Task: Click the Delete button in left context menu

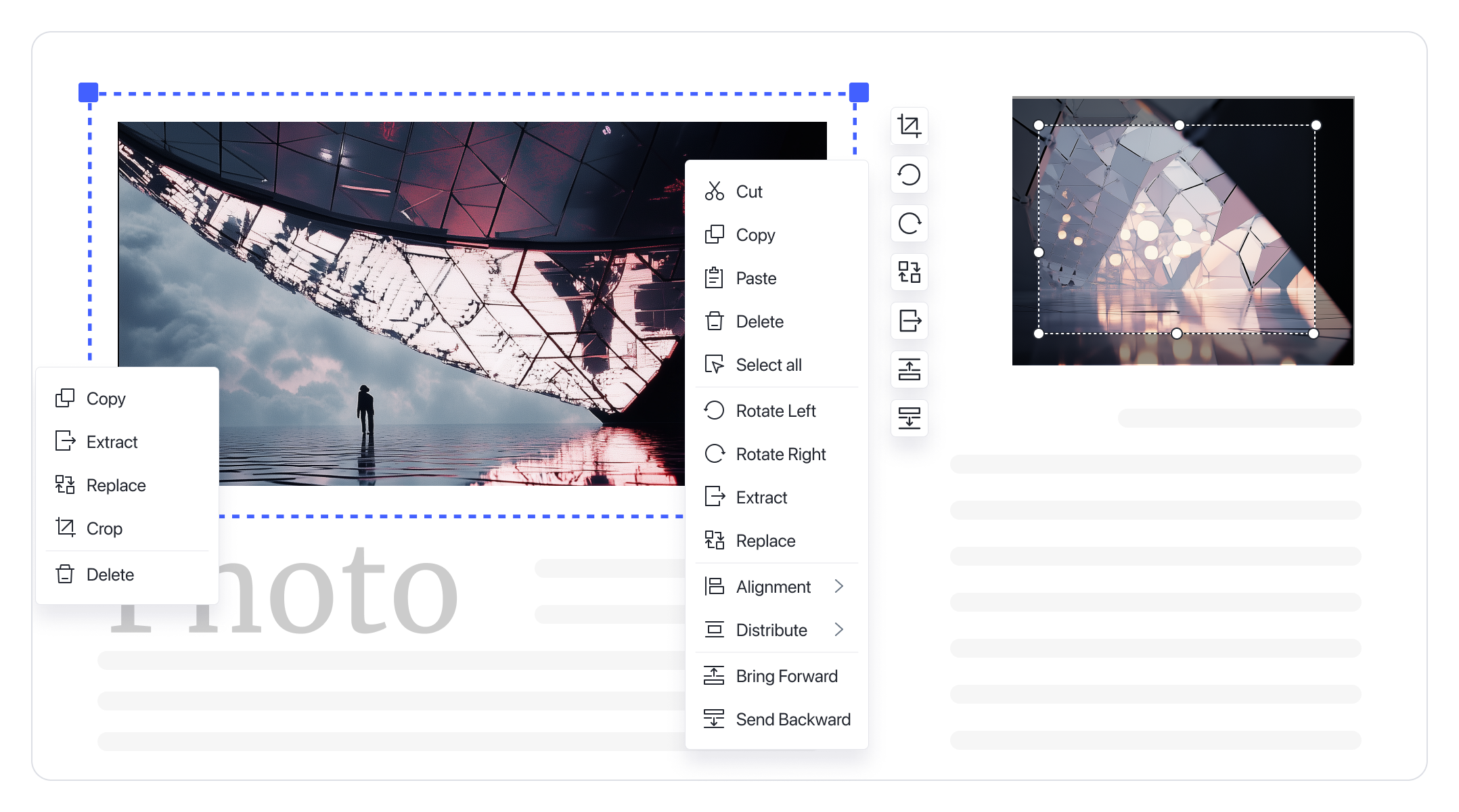Action: click(111, 574)
